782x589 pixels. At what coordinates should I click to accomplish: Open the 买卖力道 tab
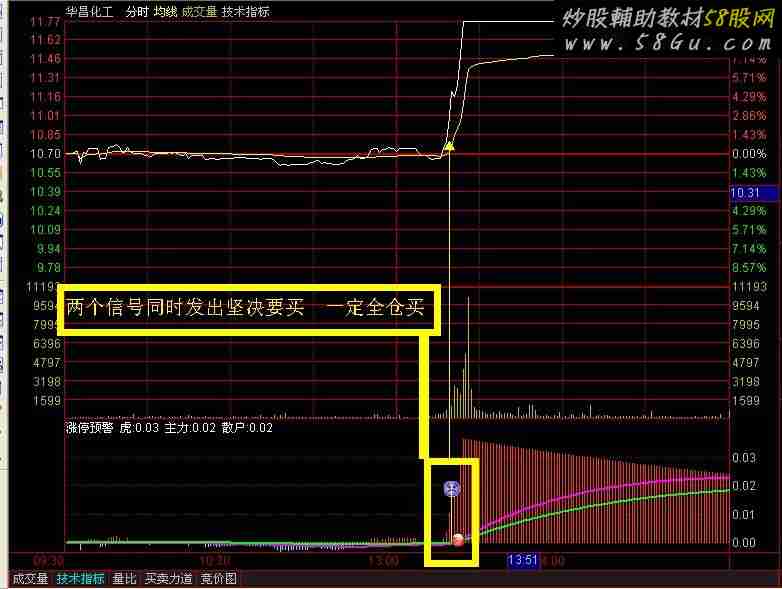[x=169, y=579]
